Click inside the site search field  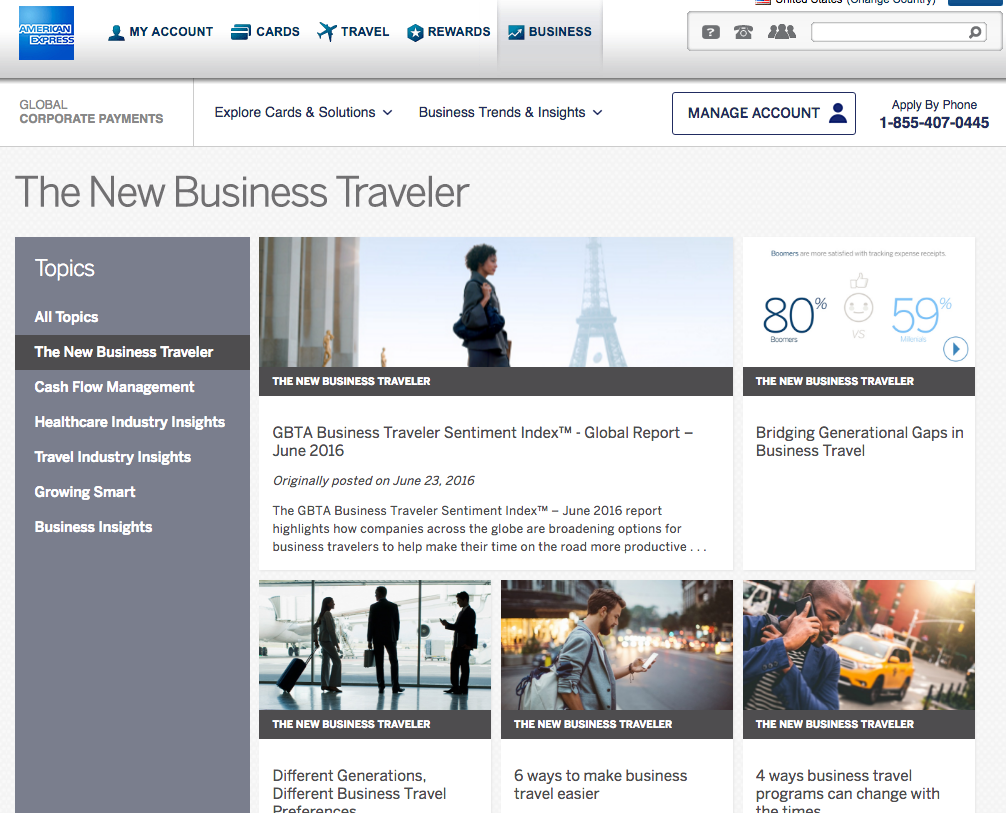890,32
